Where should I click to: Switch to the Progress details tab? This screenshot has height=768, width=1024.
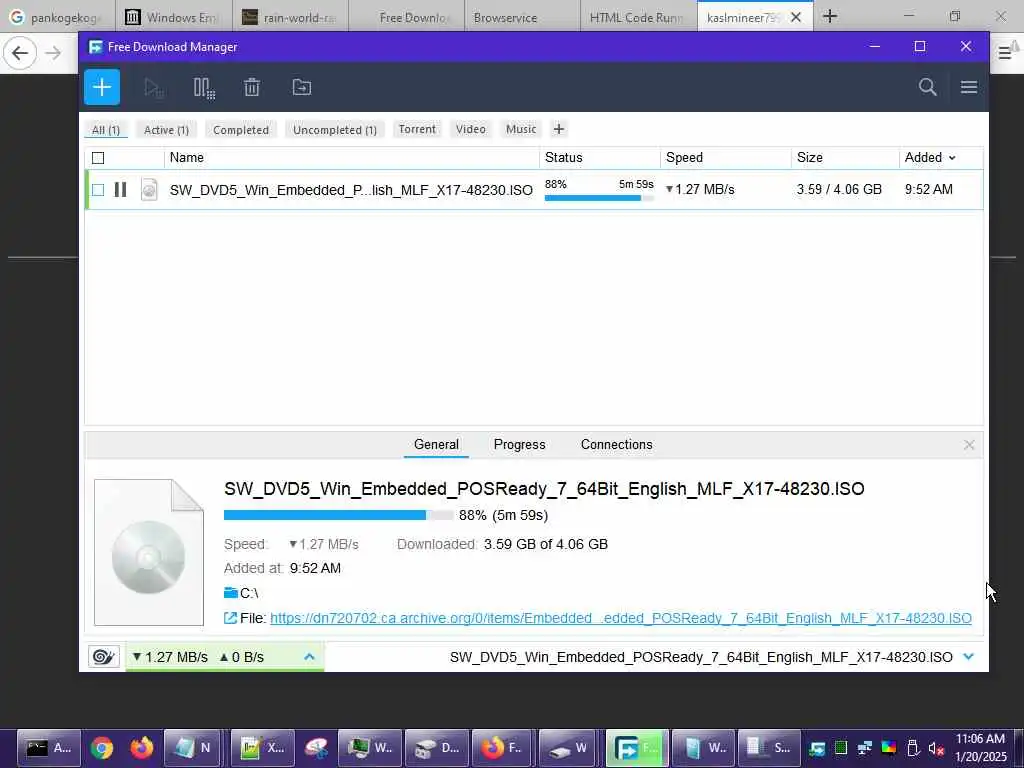pyautogui.click(x=519, y=444)
